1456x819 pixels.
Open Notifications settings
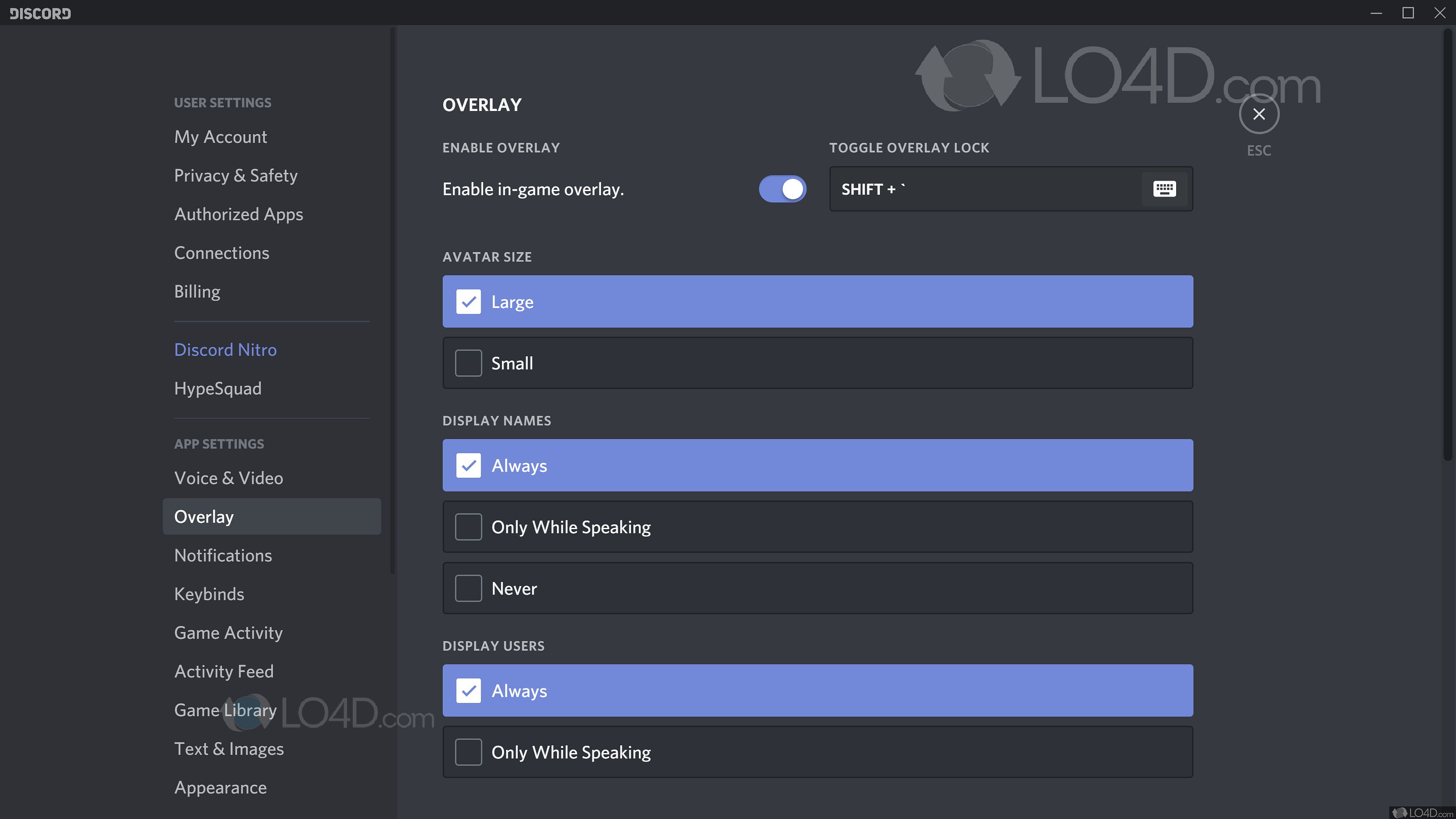[222, 555]
